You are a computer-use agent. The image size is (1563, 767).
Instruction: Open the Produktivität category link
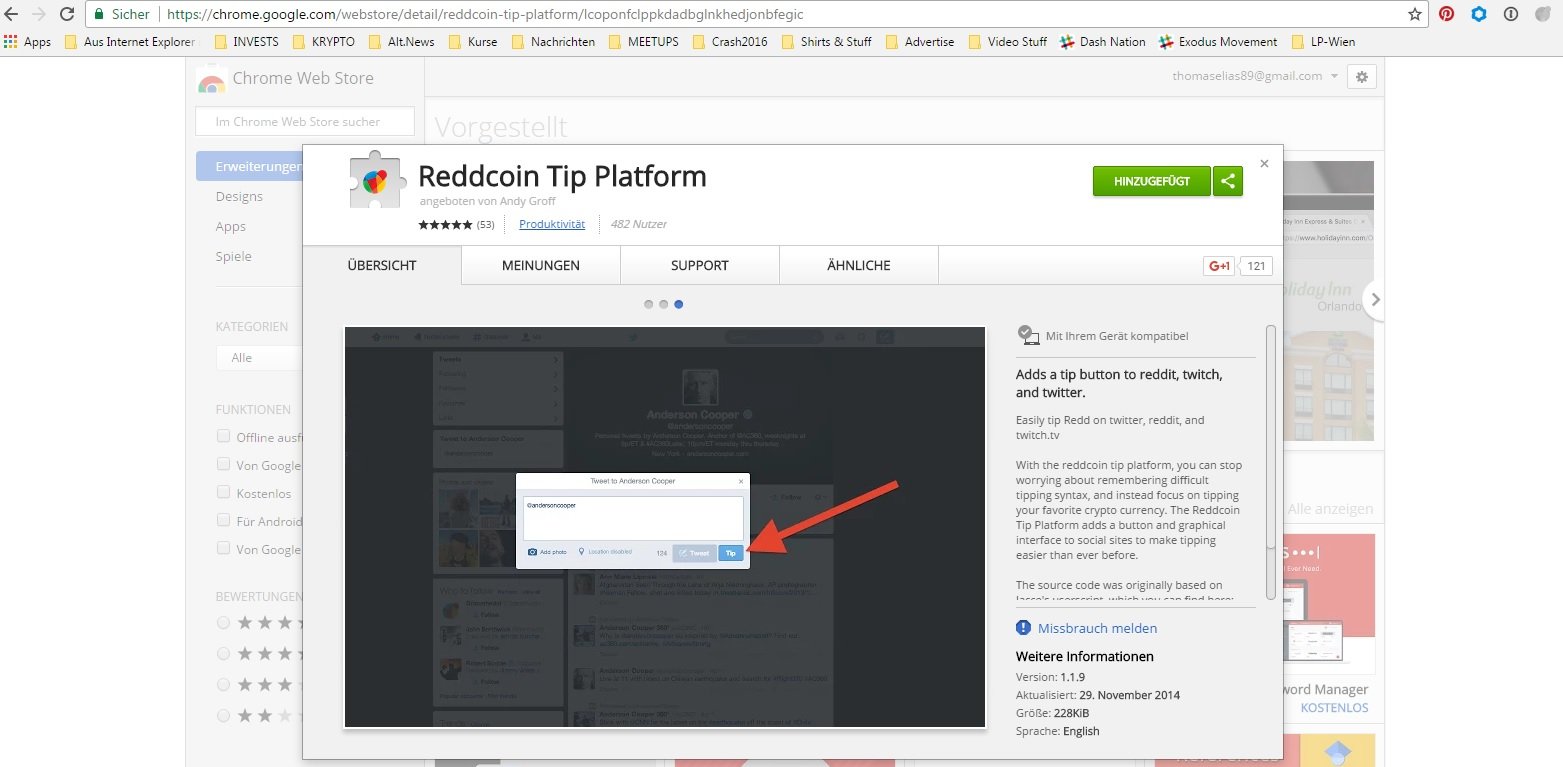552,224
